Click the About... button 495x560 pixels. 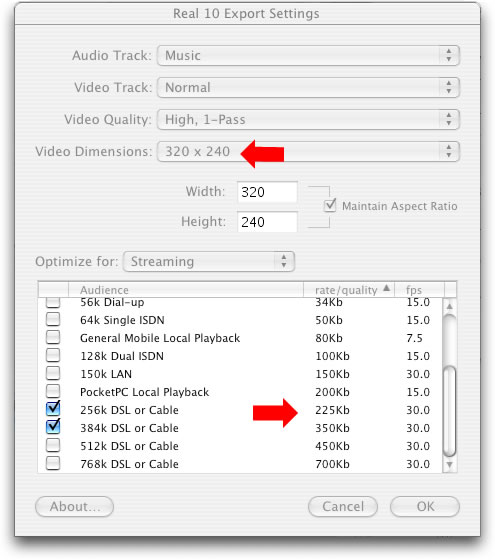point(74,506)
